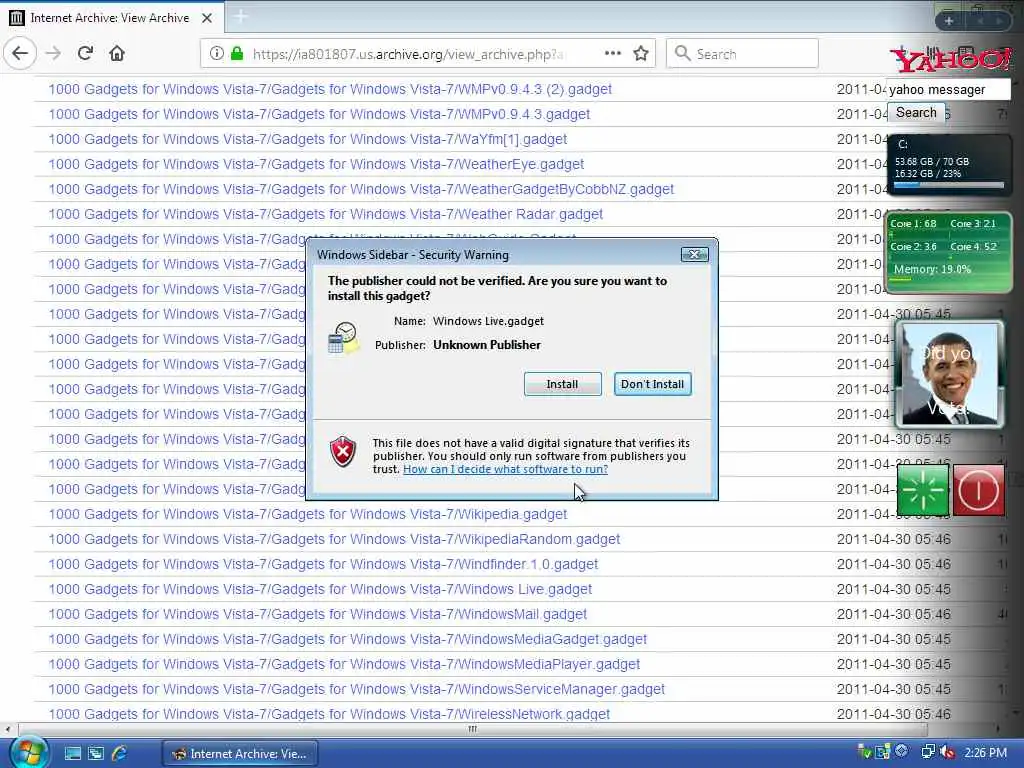The width and height of the screenshot is (1024, 768).
Task: Open the WirelessNetwork.gadget link
Action: 329,714
